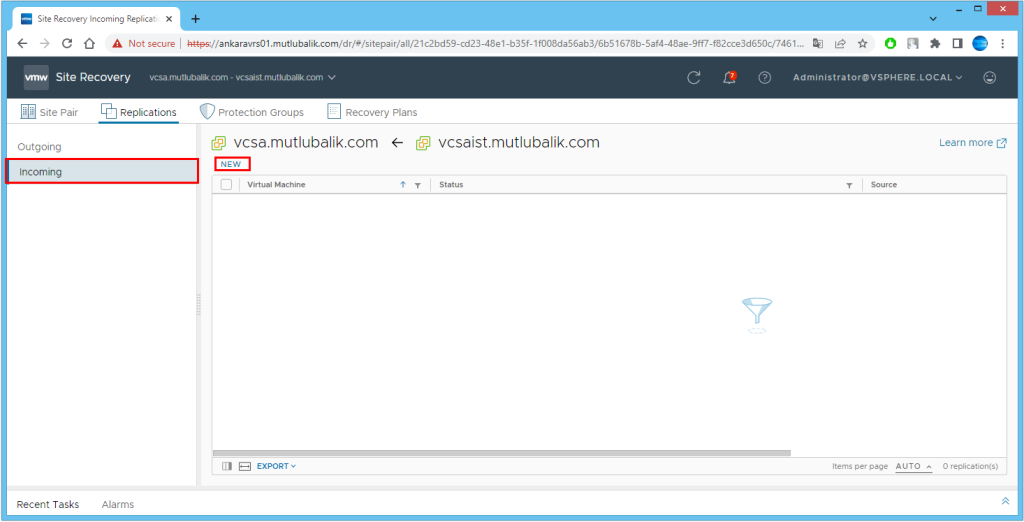Viewport: 1024px width, 522px height.
Task: Sort by the Virtual Machine column arrow
Action: coord(403,185)
